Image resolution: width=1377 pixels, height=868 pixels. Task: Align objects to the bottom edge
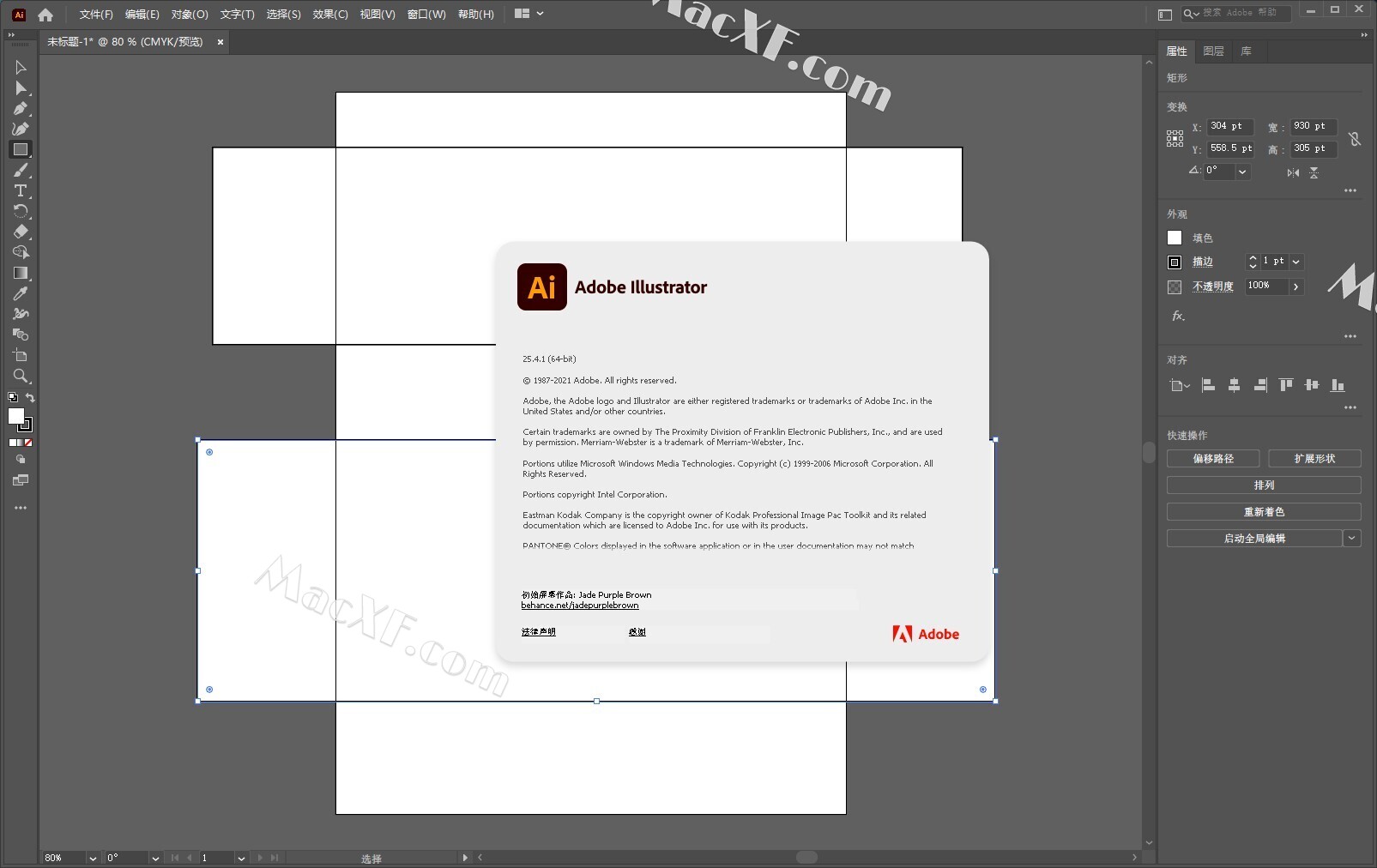click(x=1337, y=385)
